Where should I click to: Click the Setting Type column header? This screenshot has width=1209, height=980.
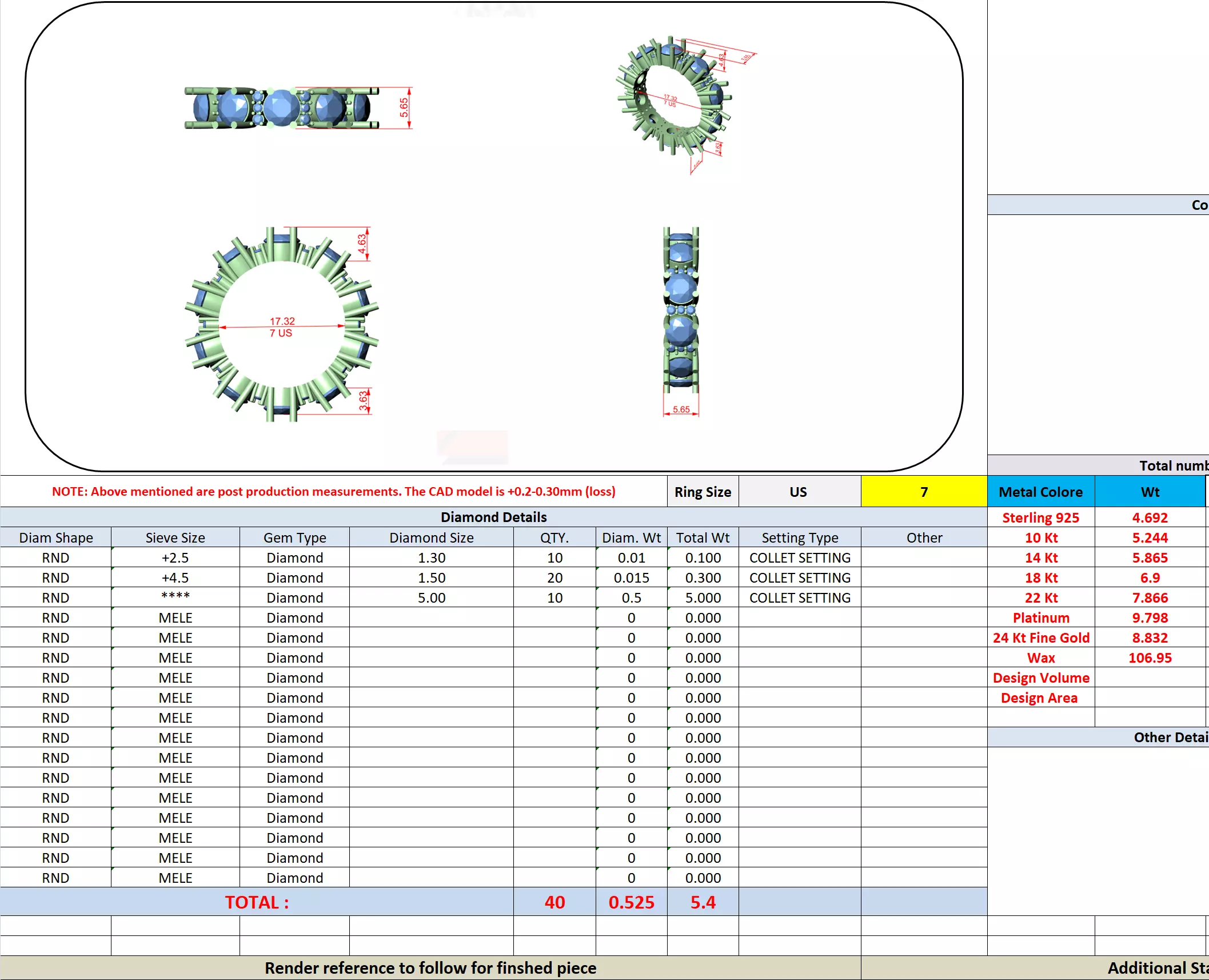point(799,537)
